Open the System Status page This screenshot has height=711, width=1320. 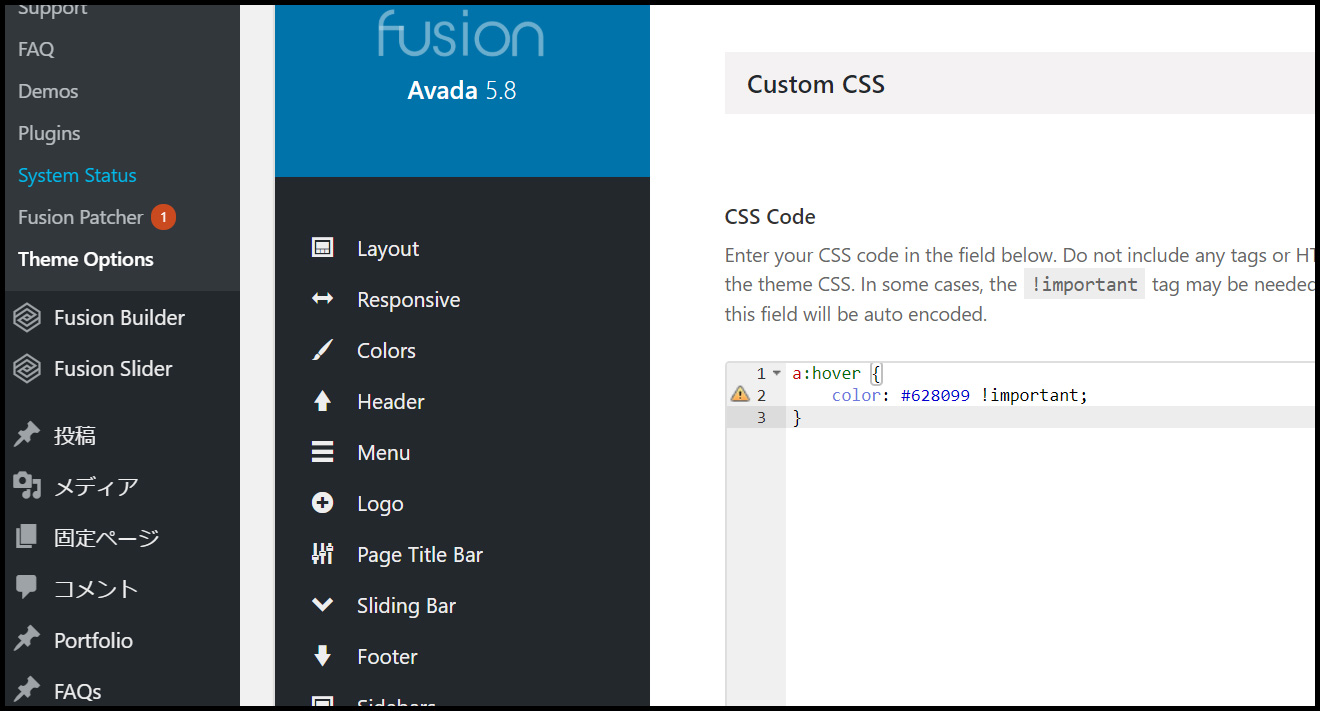[x=77, y=175]
